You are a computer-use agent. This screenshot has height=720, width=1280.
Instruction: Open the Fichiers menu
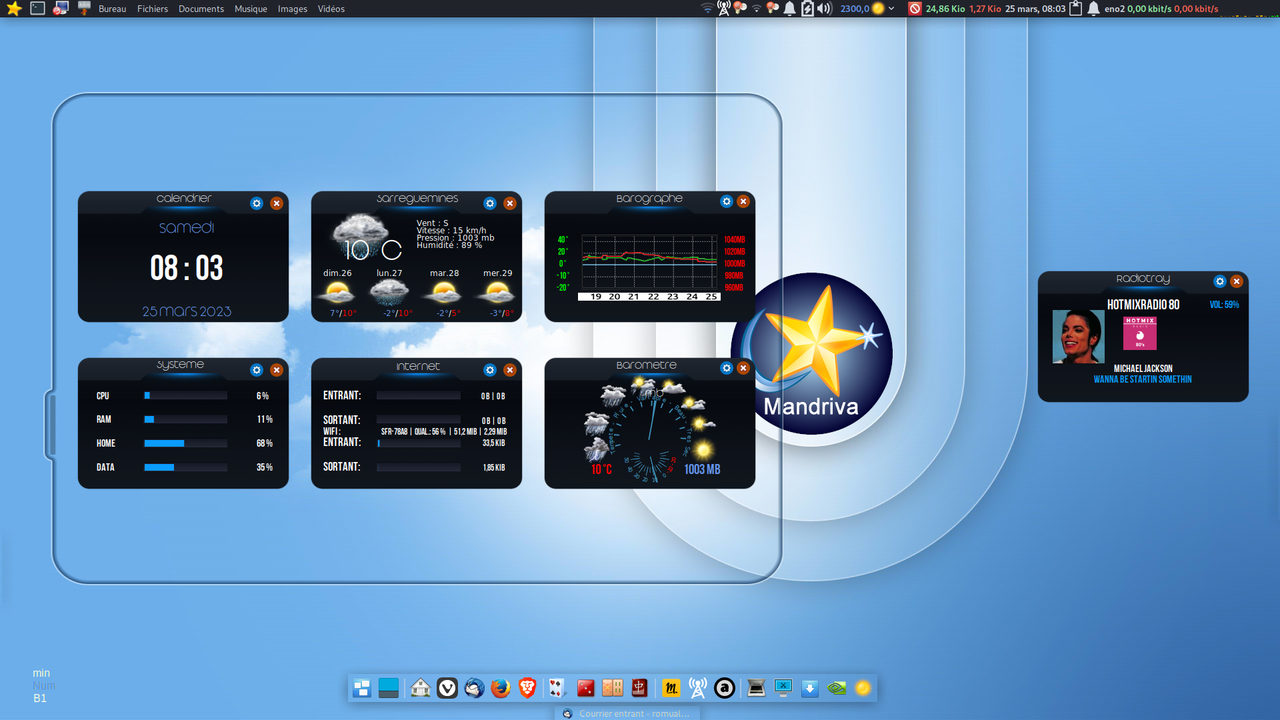[x=153, y=9]
